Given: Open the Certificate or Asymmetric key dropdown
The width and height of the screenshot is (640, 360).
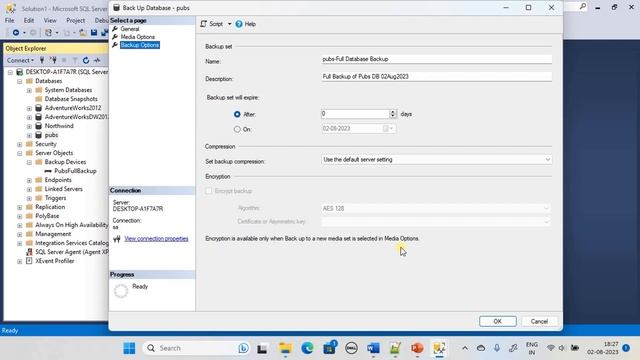Looking at the screenshot, I should pos(436,222).
